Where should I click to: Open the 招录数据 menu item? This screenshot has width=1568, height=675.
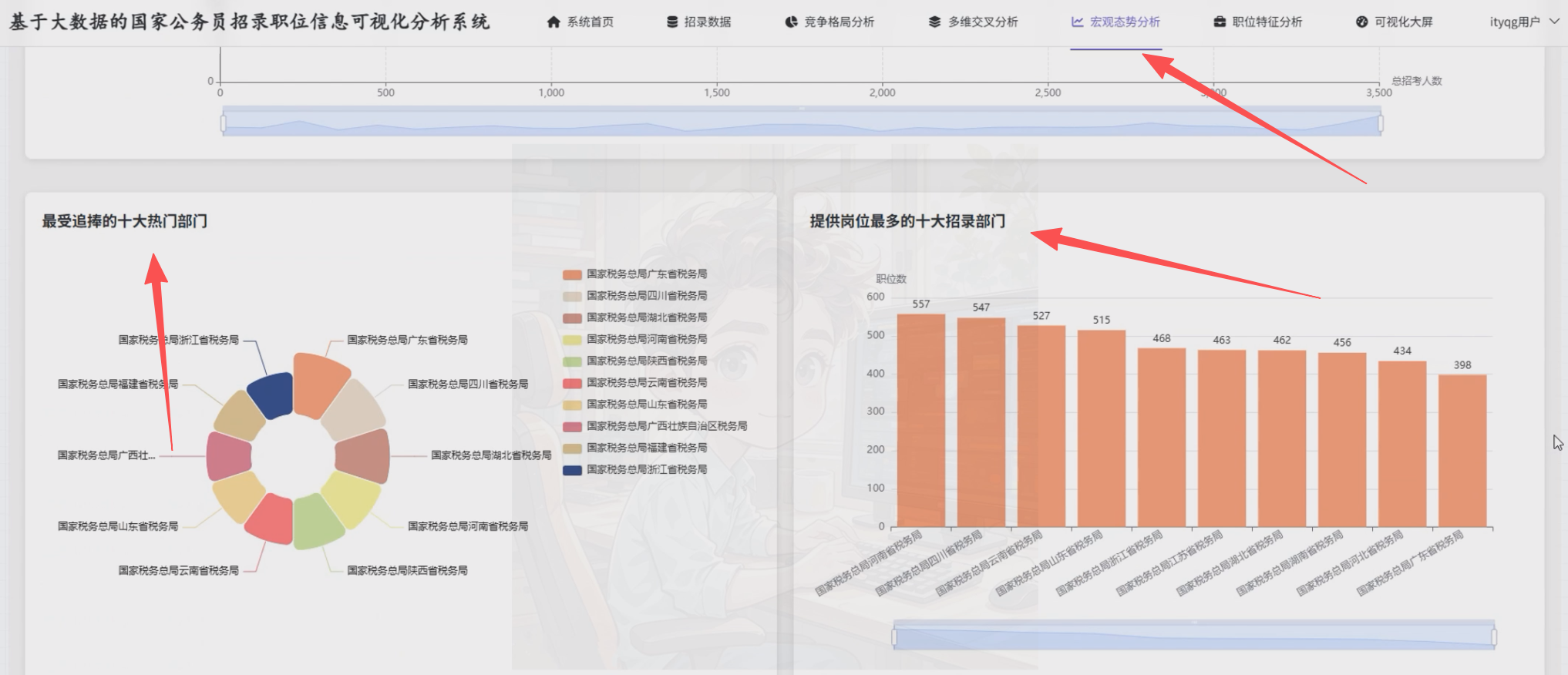point(699,22)
